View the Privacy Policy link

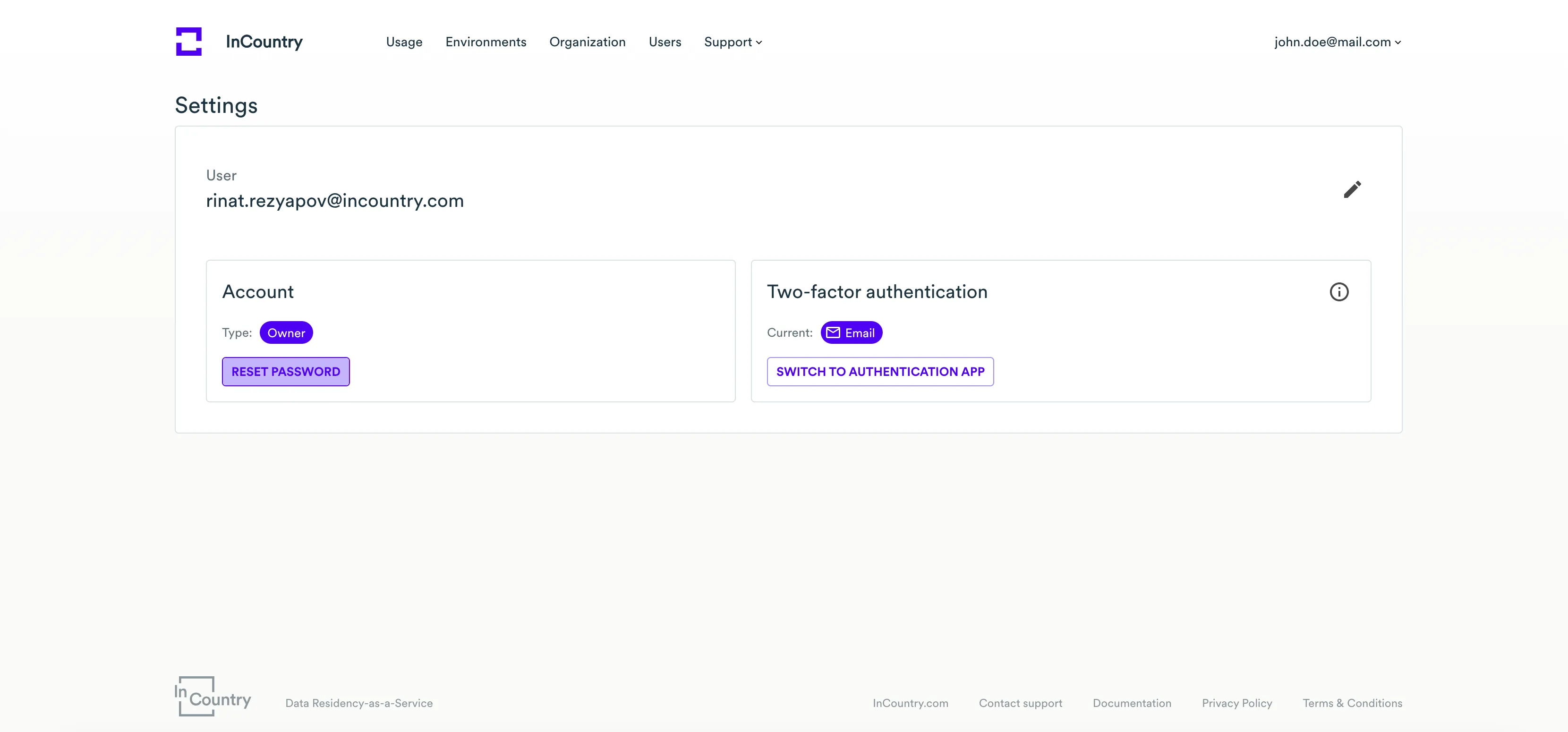(x=1237, y=703)
